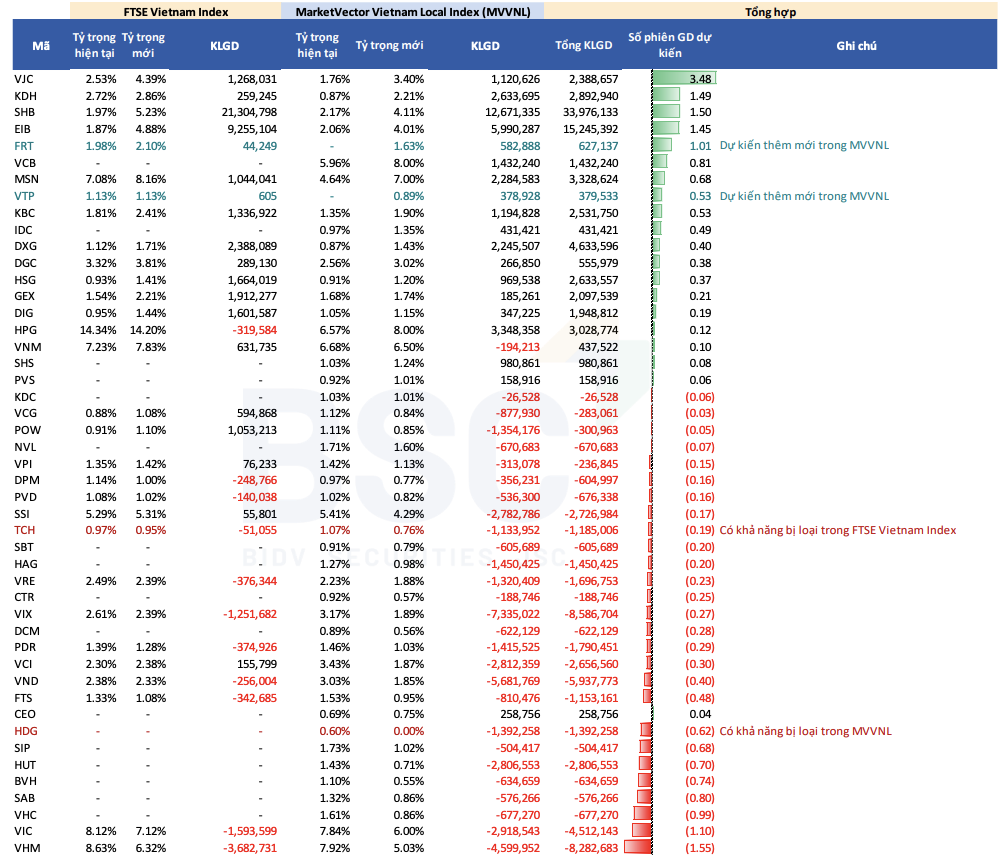
Task: Select the SAB ticker cell
Action: coord(24,798)
